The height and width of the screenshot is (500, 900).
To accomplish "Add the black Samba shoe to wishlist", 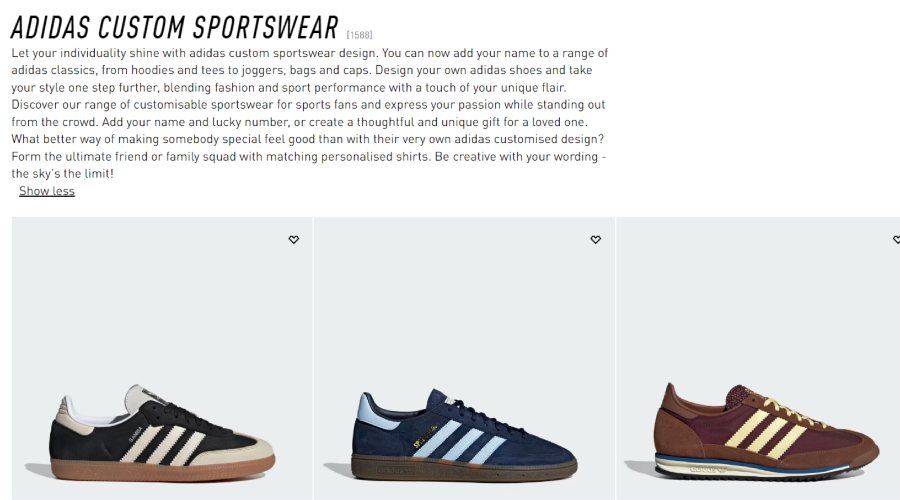I will click(x=293, y=239).
